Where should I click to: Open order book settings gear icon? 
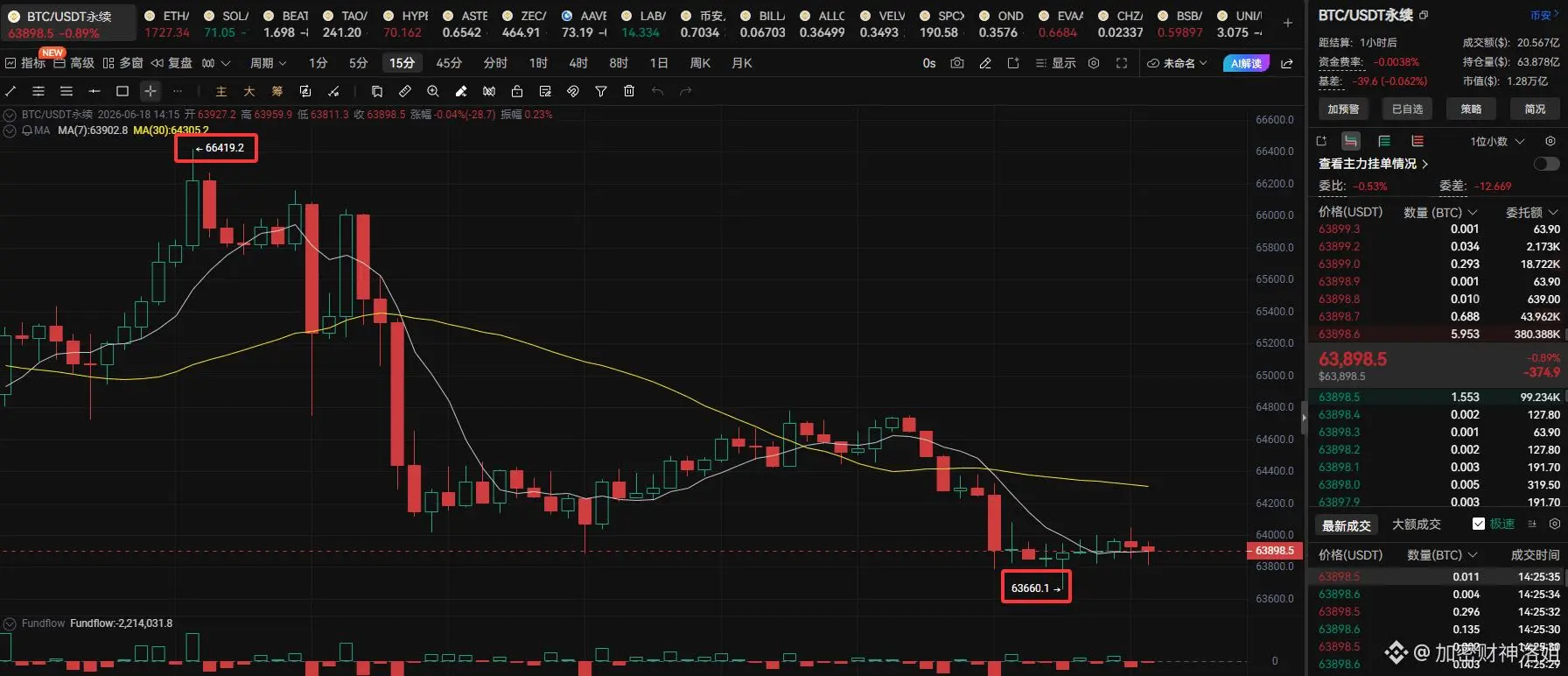pyautogui.click(x=1550, y=141)
